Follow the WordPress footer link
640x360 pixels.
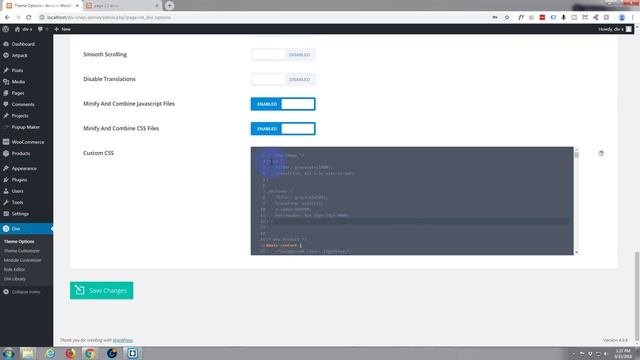click(123, 340)
